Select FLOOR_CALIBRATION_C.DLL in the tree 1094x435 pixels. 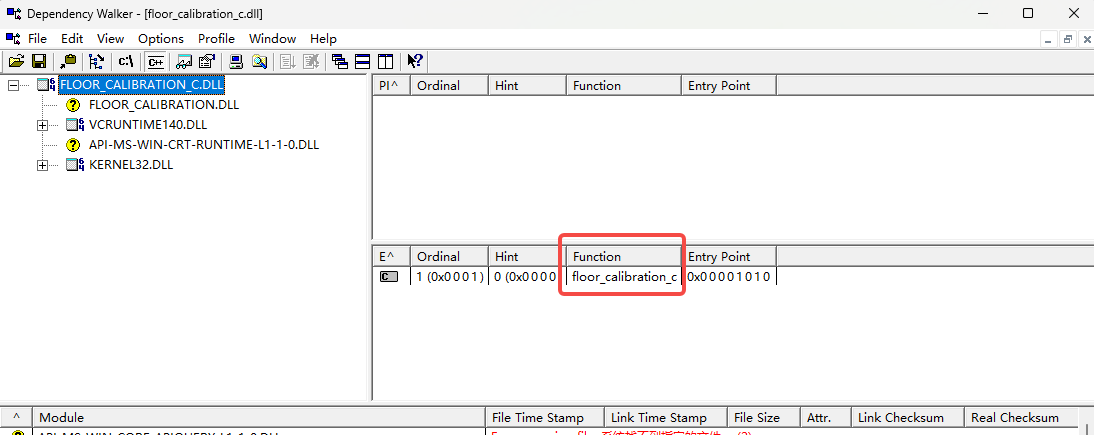pos(142,85)
